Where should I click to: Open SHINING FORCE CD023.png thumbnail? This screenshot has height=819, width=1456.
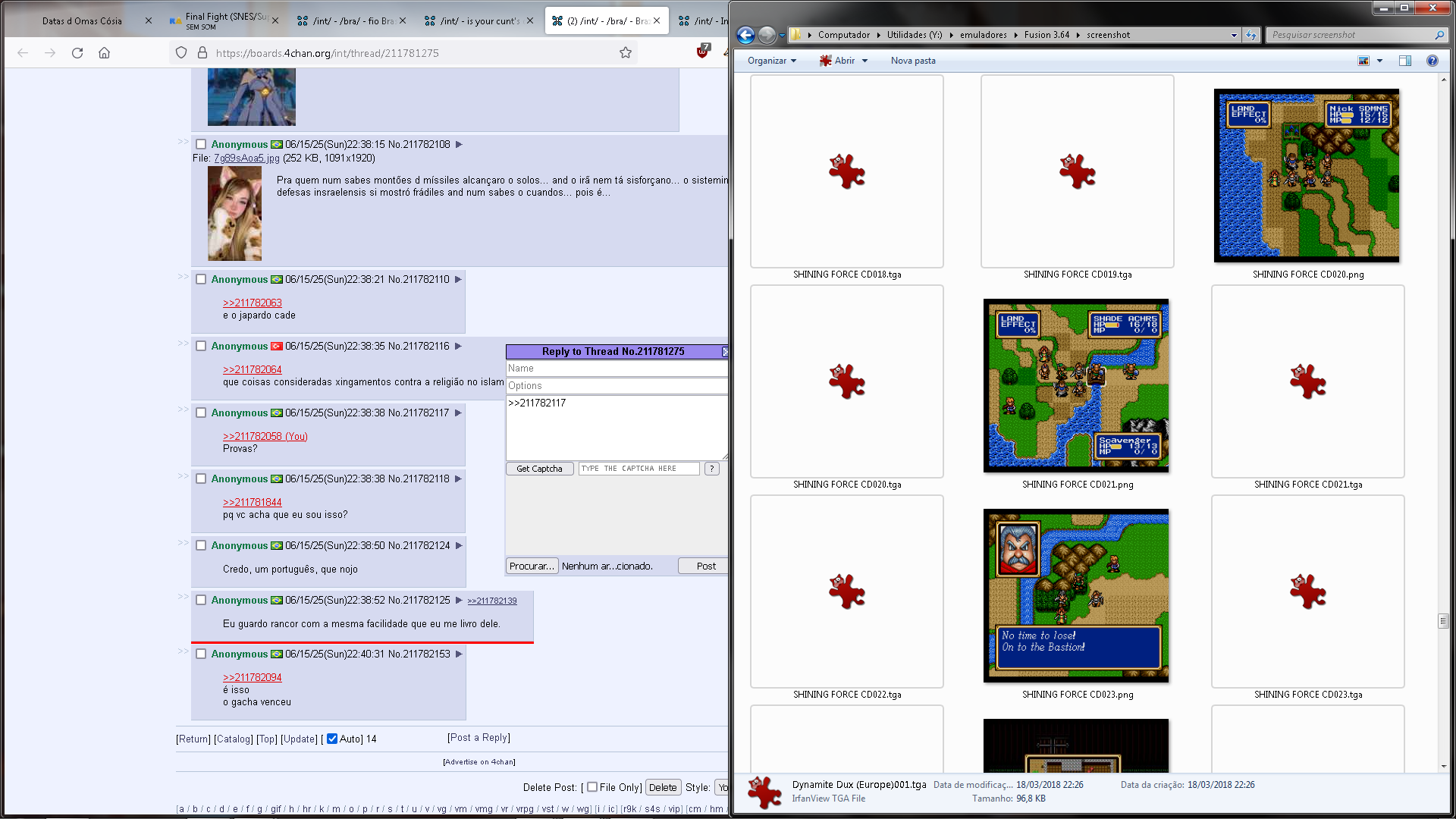(x=1076, y=595)
